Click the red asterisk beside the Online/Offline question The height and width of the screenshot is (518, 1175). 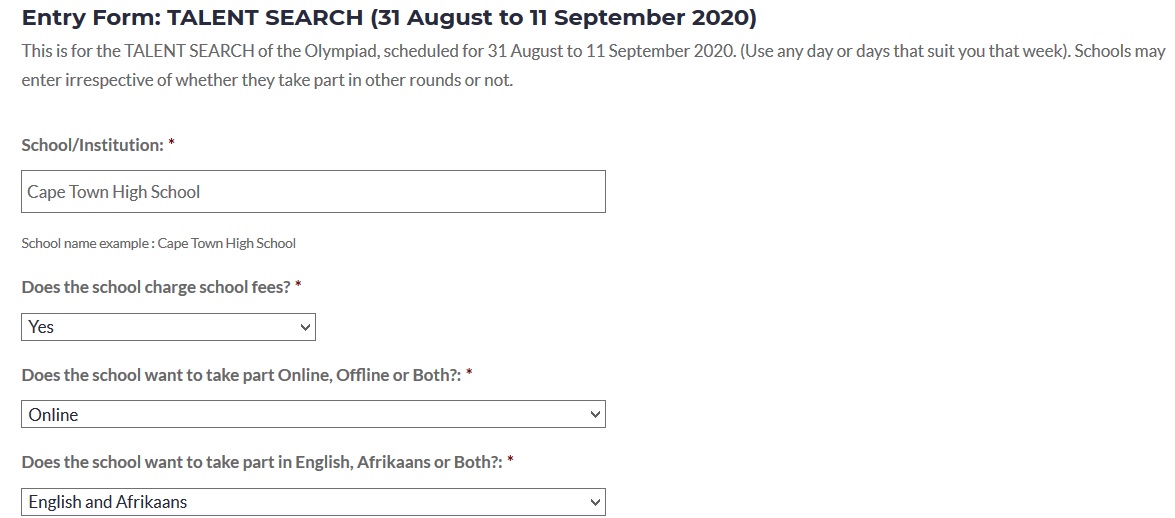pyautogui.click(x=469, y=375)
